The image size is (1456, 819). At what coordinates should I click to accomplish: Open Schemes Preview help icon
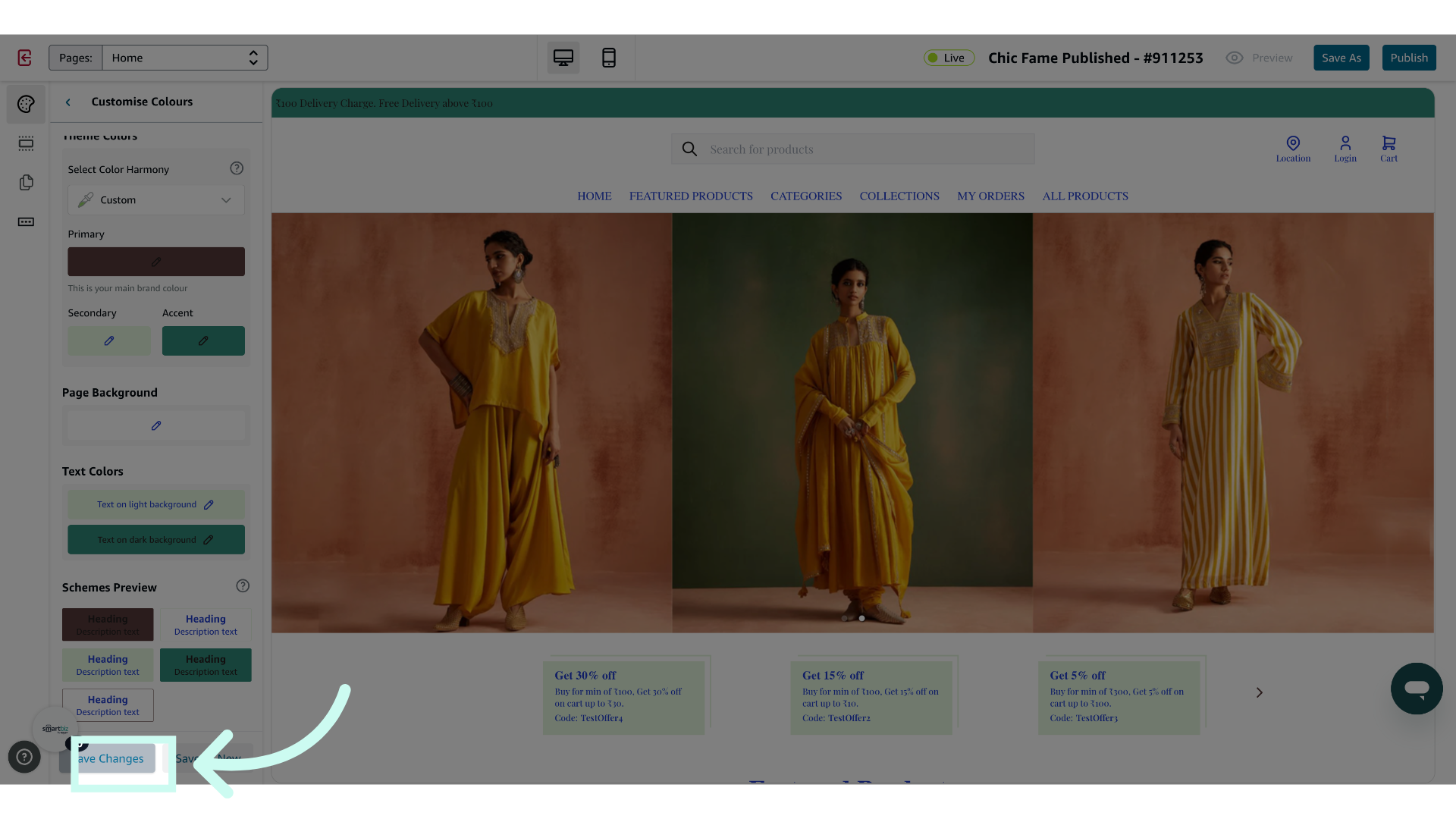[243, 586]
